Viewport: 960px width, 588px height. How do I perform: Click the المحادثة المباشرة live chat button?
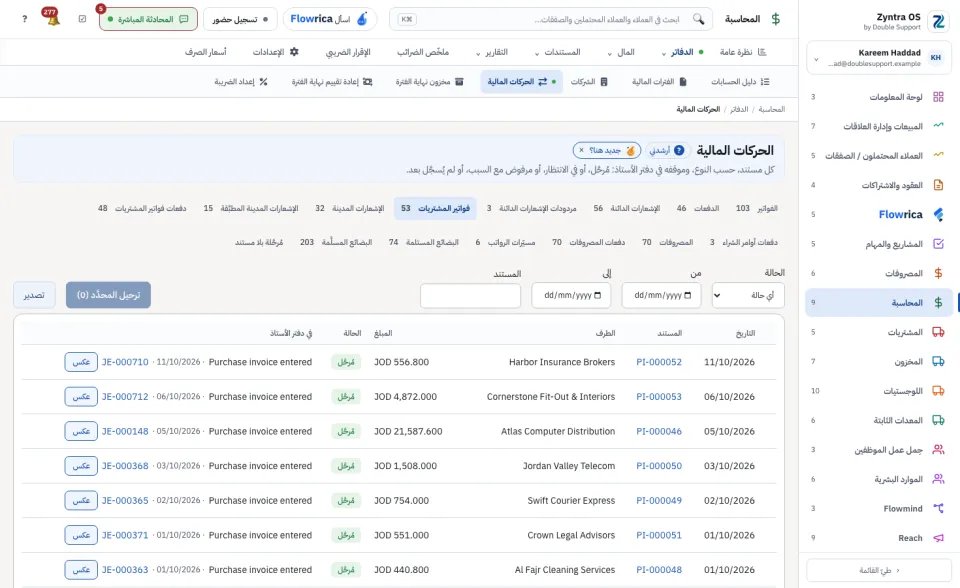(x=148, y=19)
